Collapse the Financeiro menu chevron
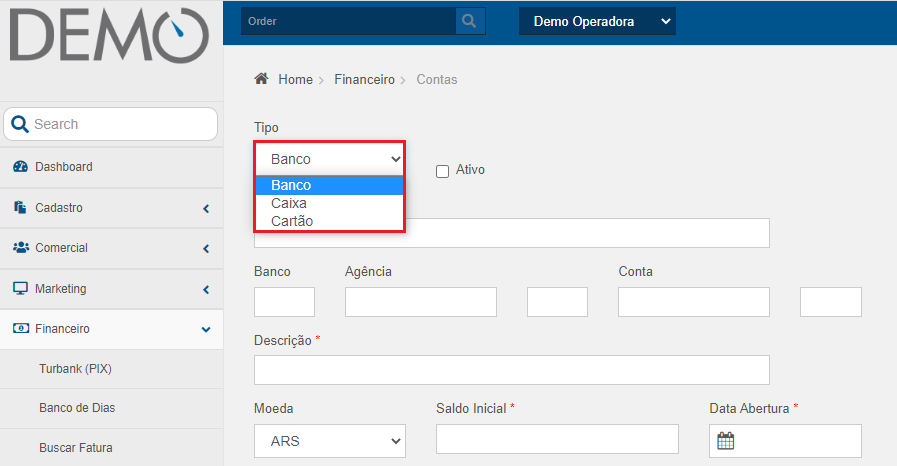The height and width of the screenshot is (466, 897). (206, 329)
